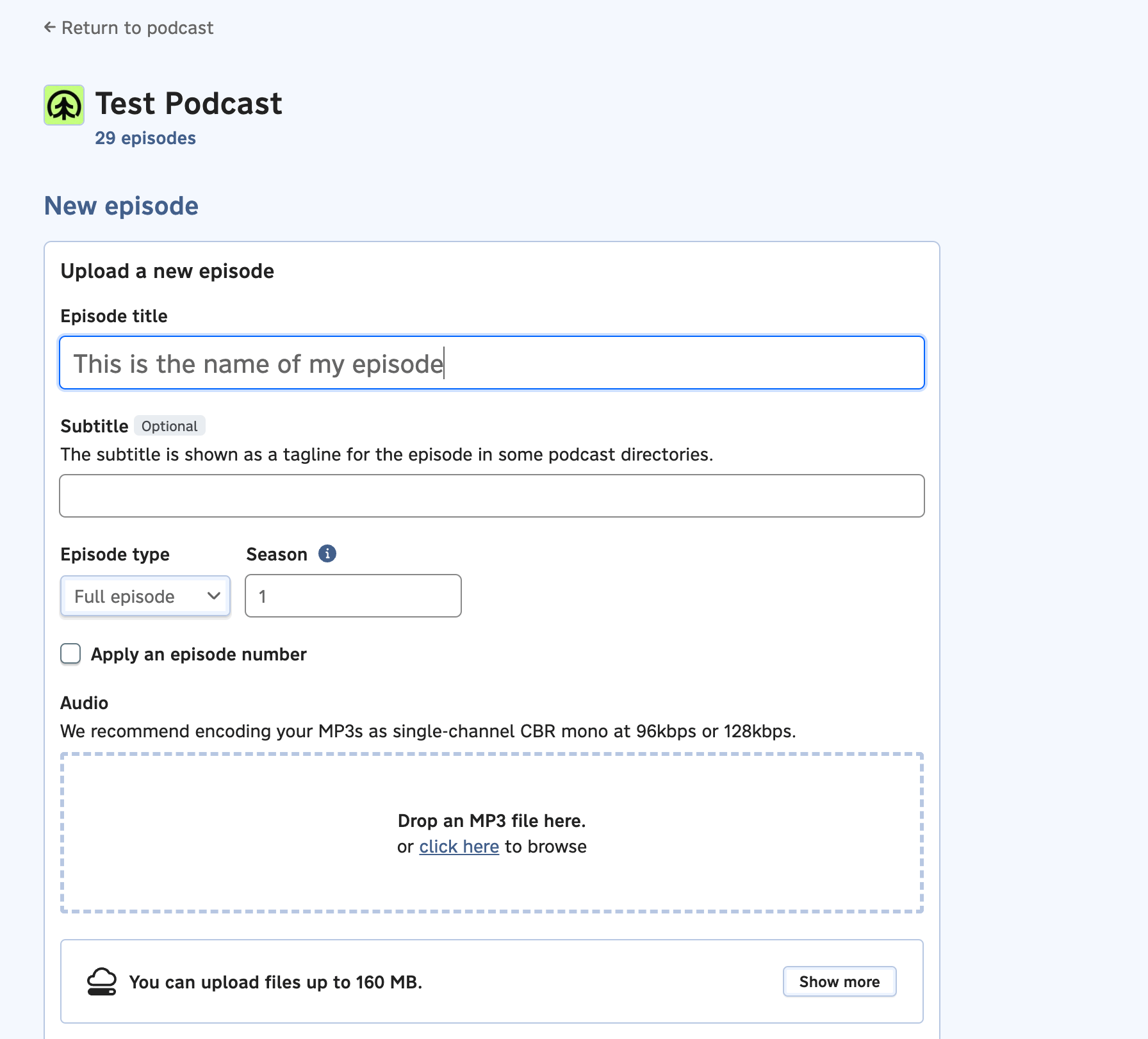Click the click here link to browse files

(x=459, y=846)
